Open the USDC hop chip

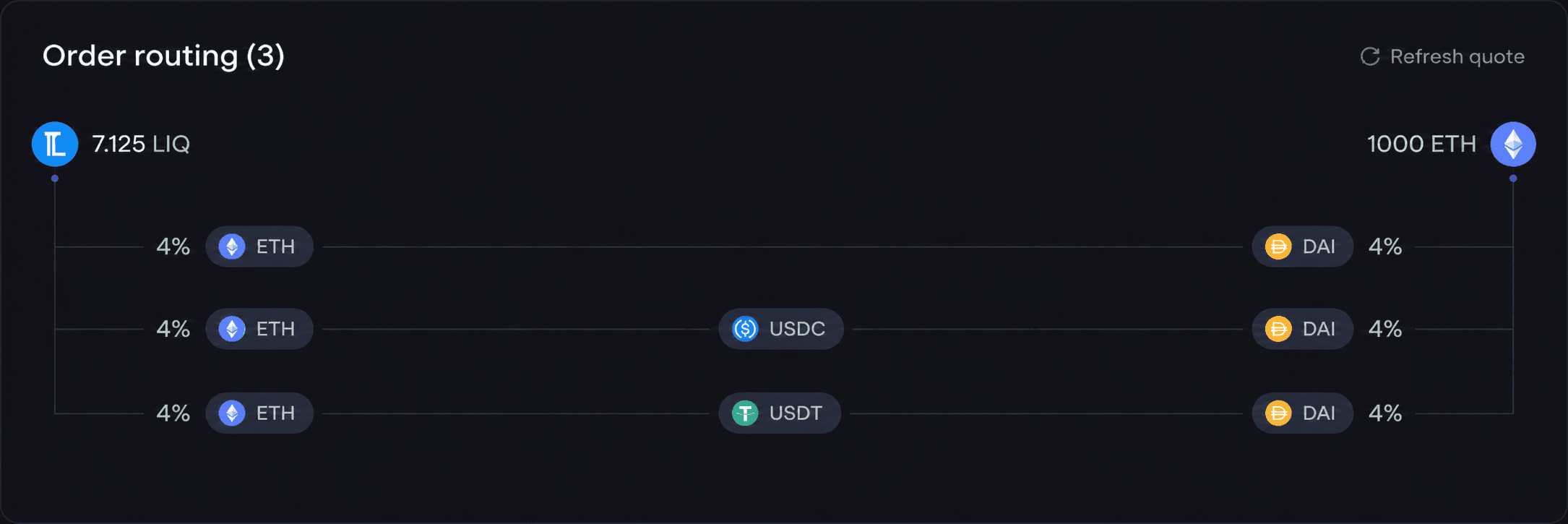(781, 329)
